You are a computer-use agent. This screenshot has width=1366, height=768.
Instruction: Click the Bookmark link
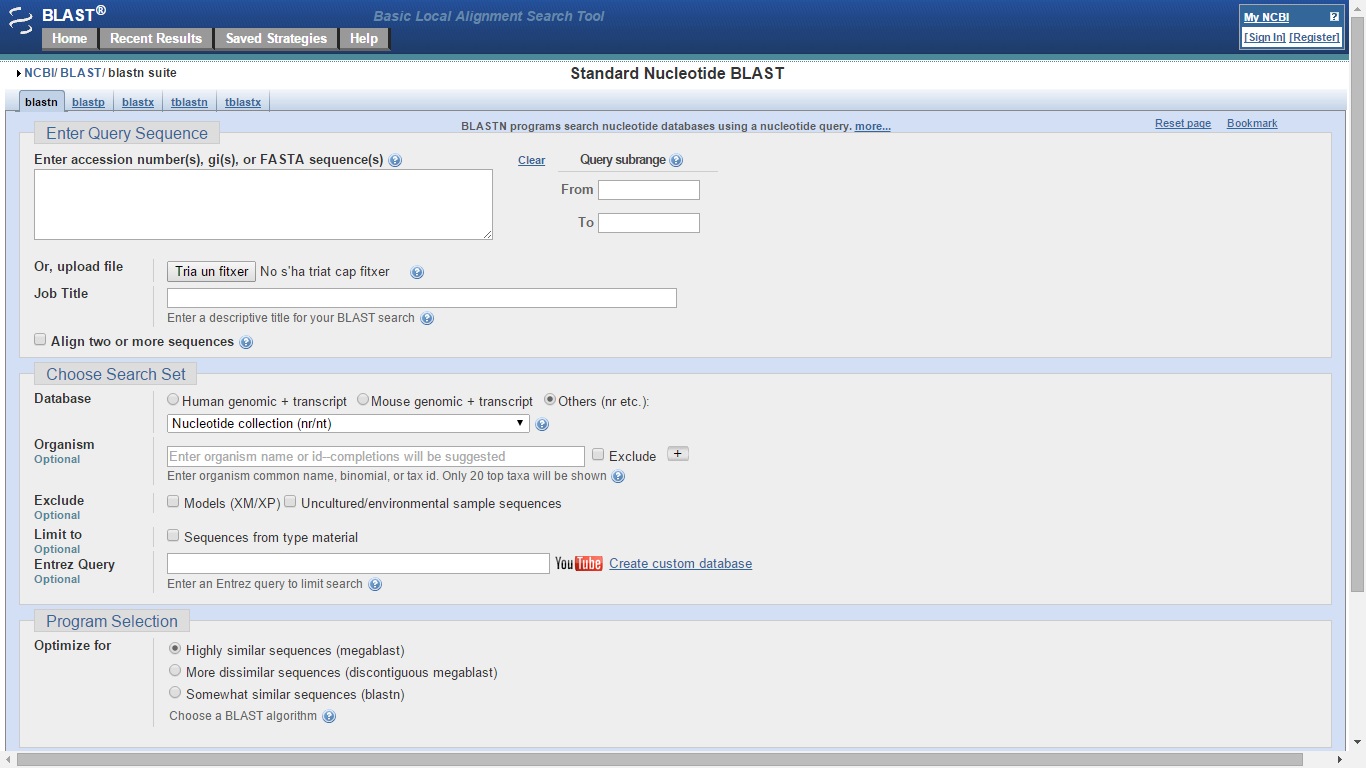click(x=1252, y=124)
